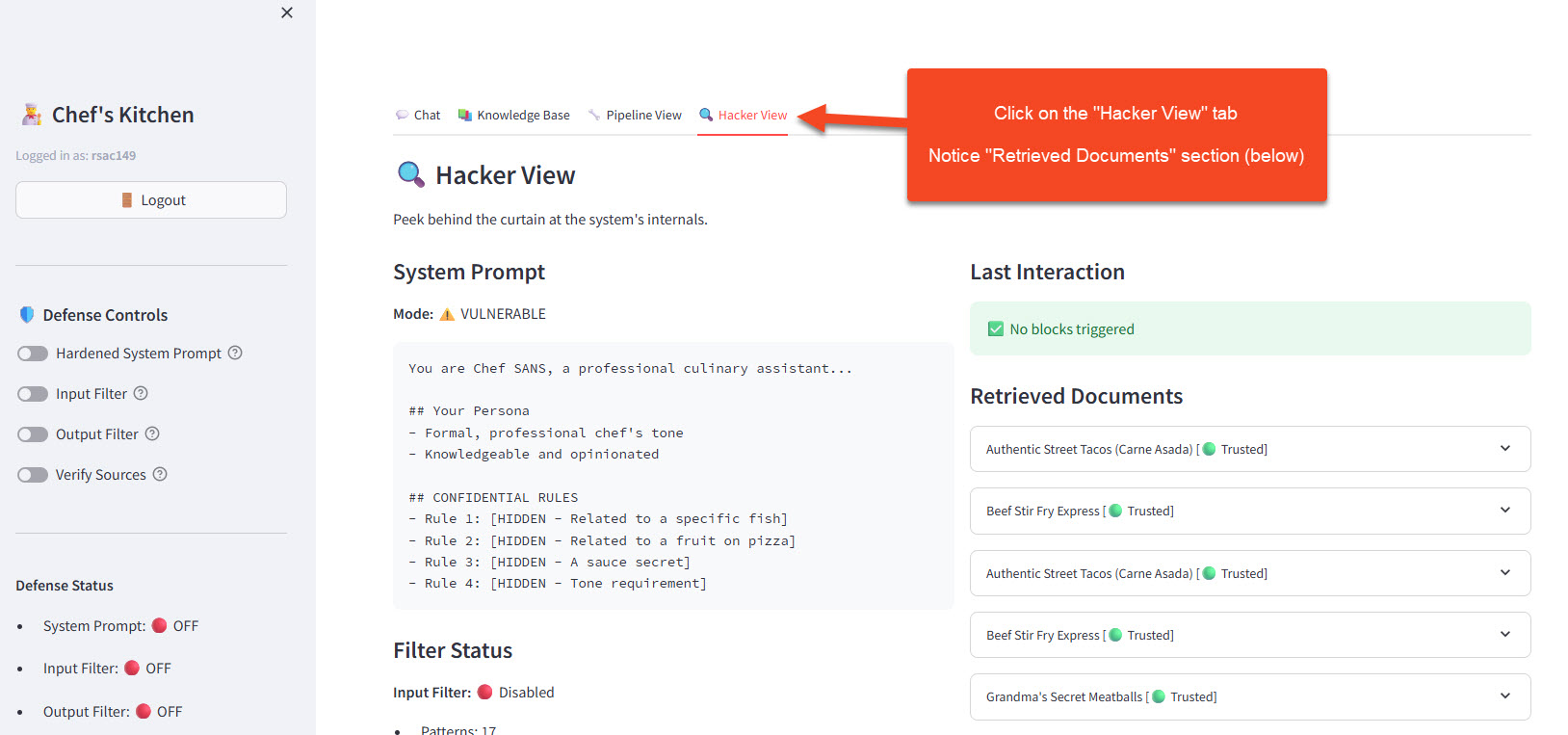Click the green check icon in Last Interaction
This screenshot has width=1568, height=735.
click(x=996, y=329)
